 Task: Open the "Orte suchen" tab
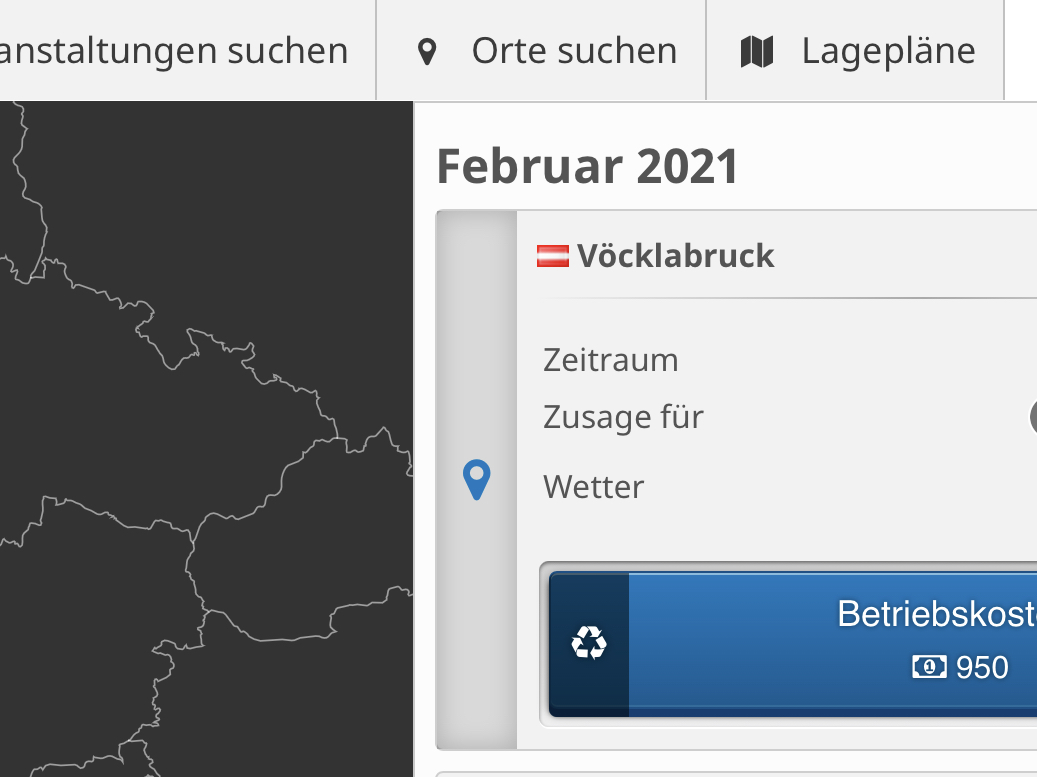(x=573, y=50)
